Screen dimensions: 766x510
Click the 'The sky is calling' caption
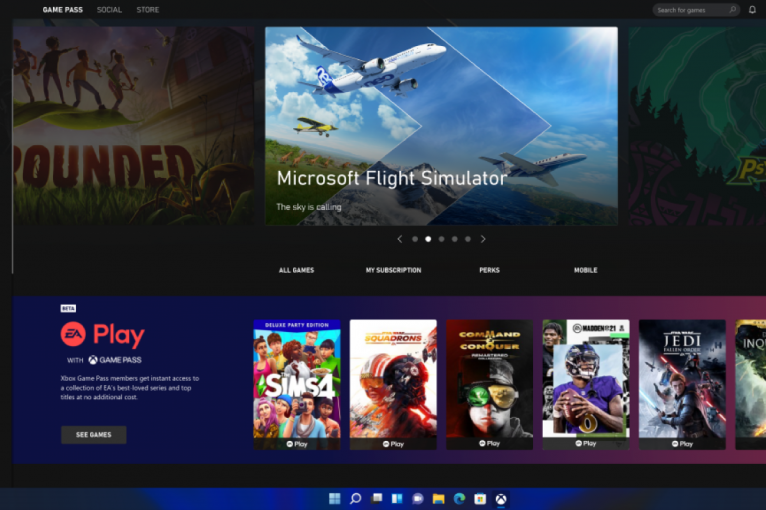[x=309, y=207]
